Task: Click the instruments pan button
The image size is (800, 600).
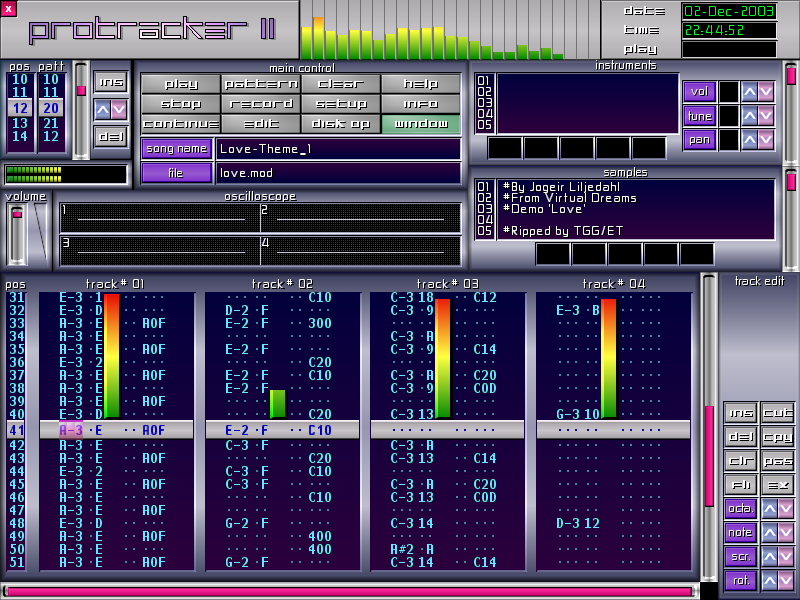Action: coord(699,140)
